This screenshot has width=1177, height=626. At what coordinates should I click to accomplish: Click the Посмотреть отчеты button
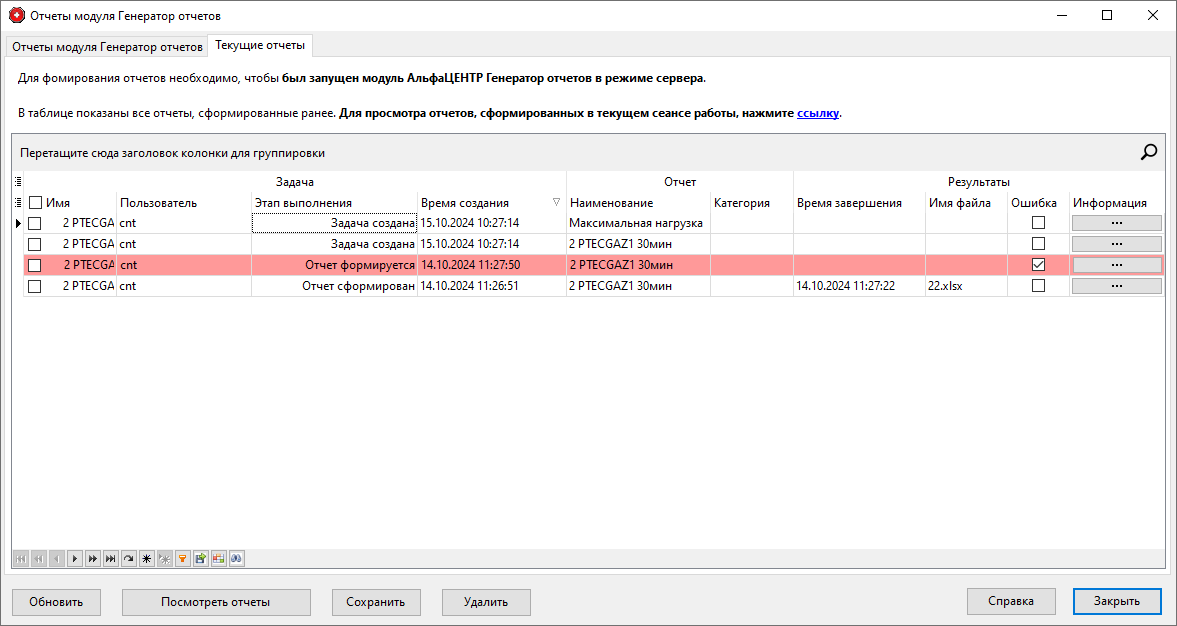pos(216,602)
